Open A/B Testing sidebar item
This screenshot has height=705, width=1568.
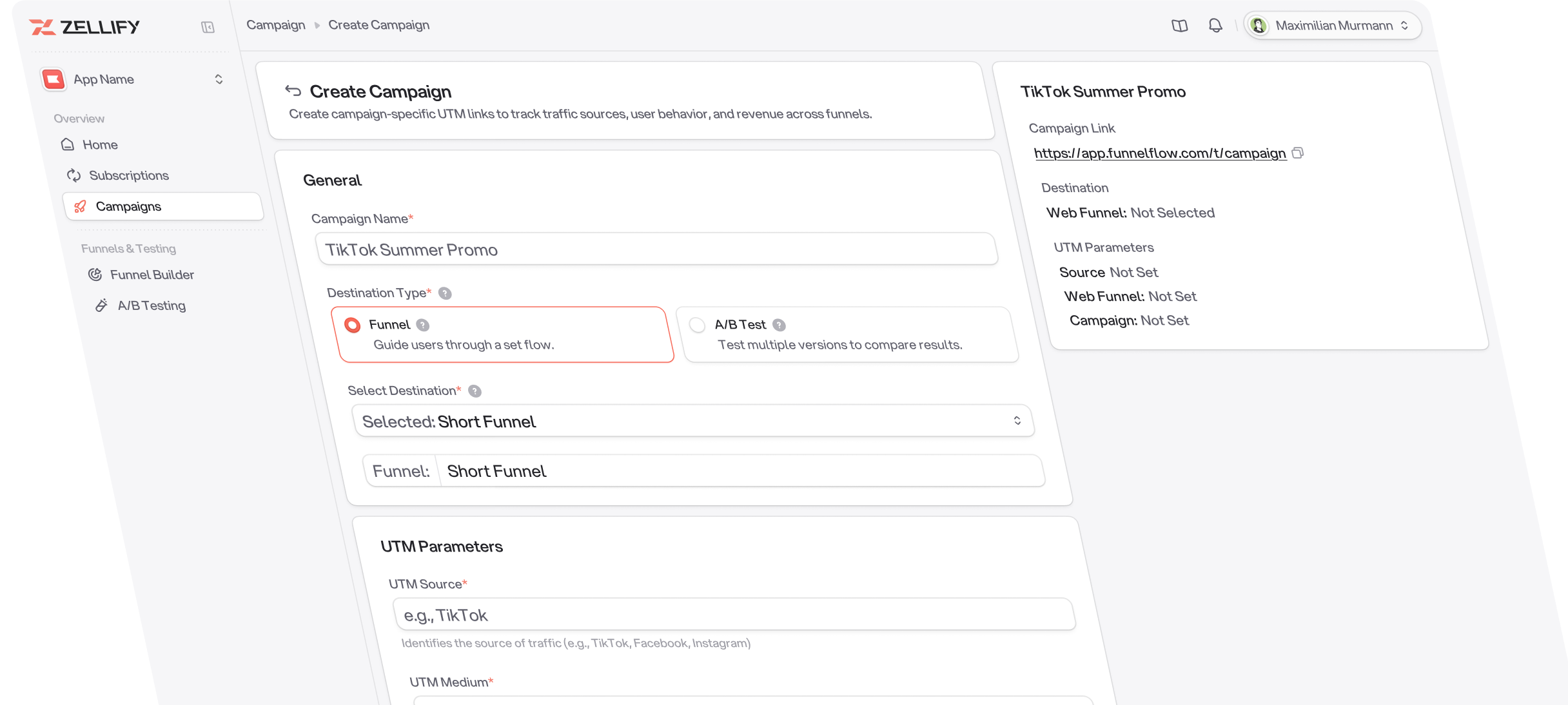pos(152,305)
